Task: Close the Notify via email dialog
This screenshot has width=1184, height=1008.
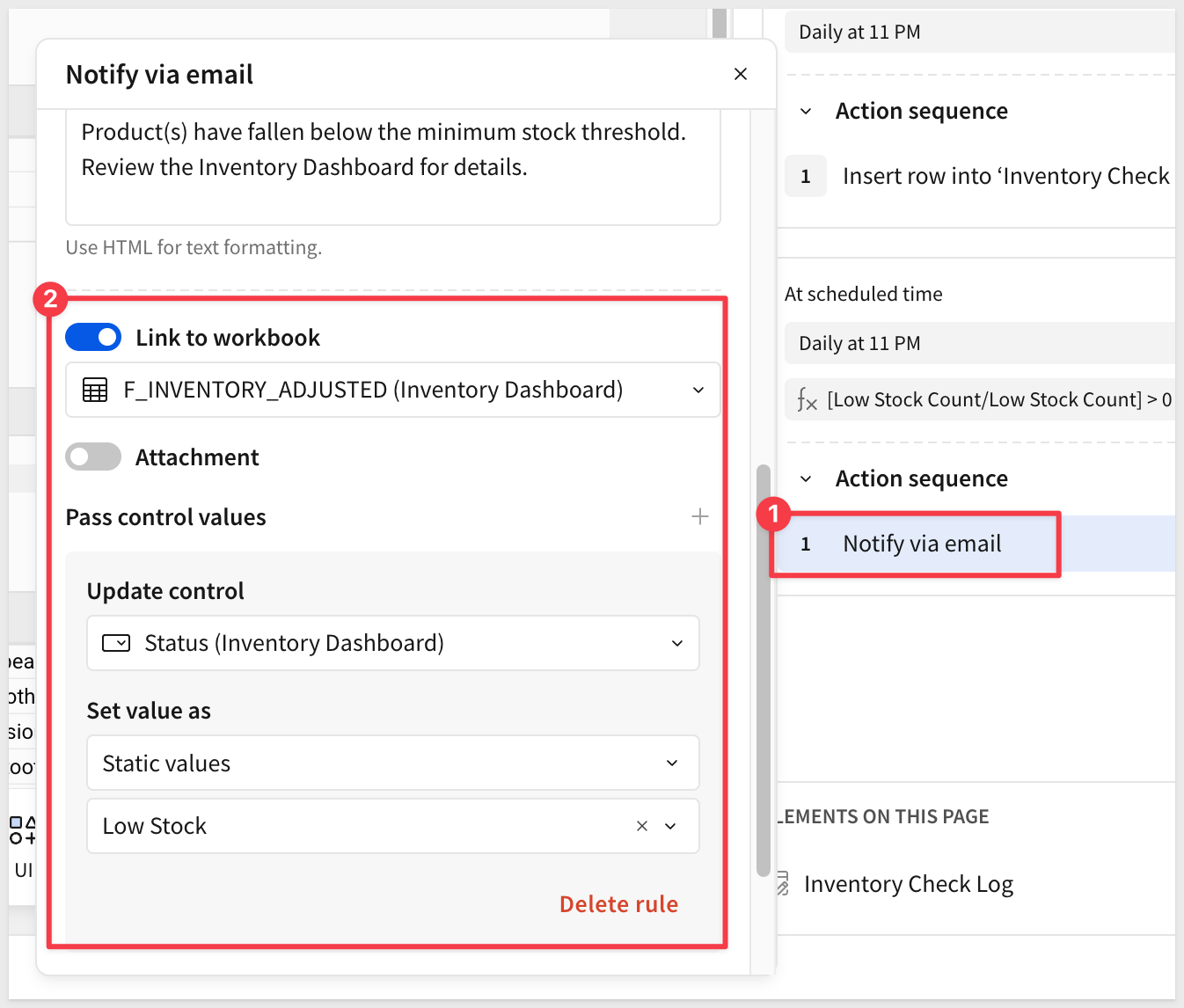Action: click(740, 74)
